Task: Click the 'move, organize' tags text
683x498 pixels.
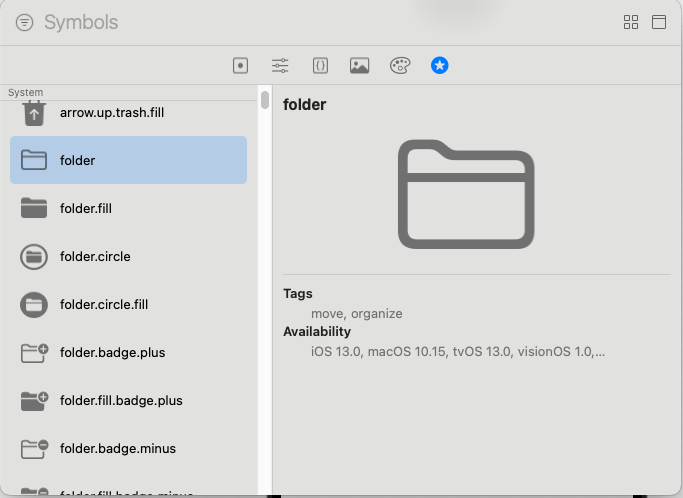Action: [357, 314]
